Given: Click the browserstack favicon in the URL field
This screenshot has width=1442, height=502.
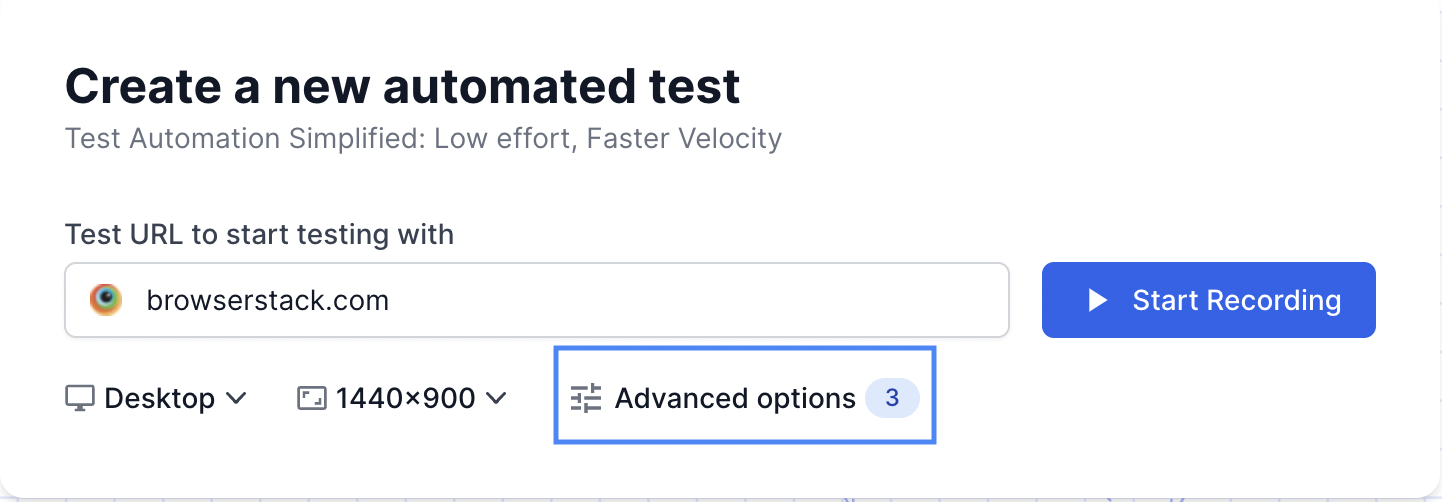Looking at the screenshot, I should coord(105,299).
